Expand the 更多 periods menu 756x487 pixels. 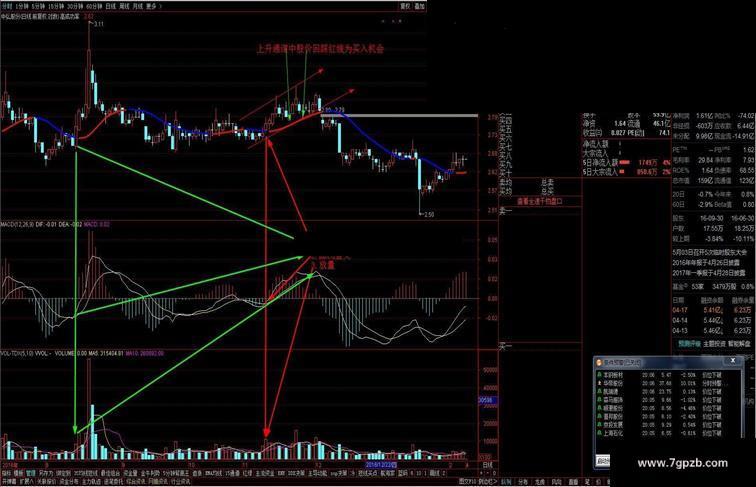point(153,6)
